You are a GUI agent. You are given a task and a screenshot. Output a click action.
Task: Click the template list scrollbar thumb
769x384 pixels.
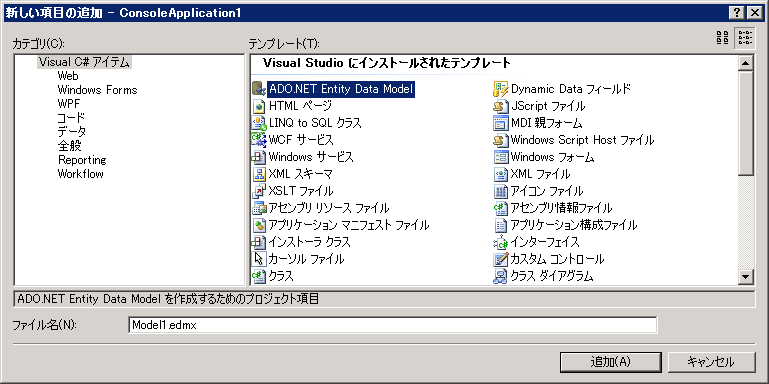point(745,123)
